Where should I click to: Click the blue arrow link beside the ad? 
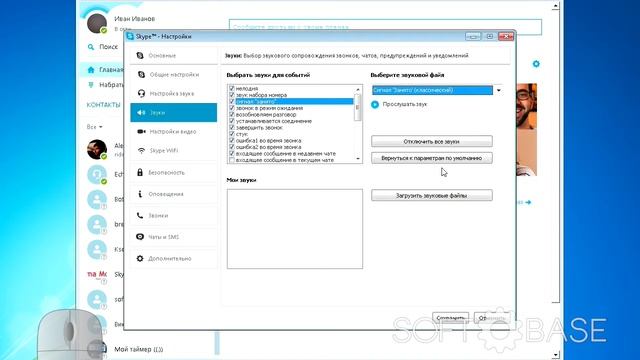coord(528,202)
